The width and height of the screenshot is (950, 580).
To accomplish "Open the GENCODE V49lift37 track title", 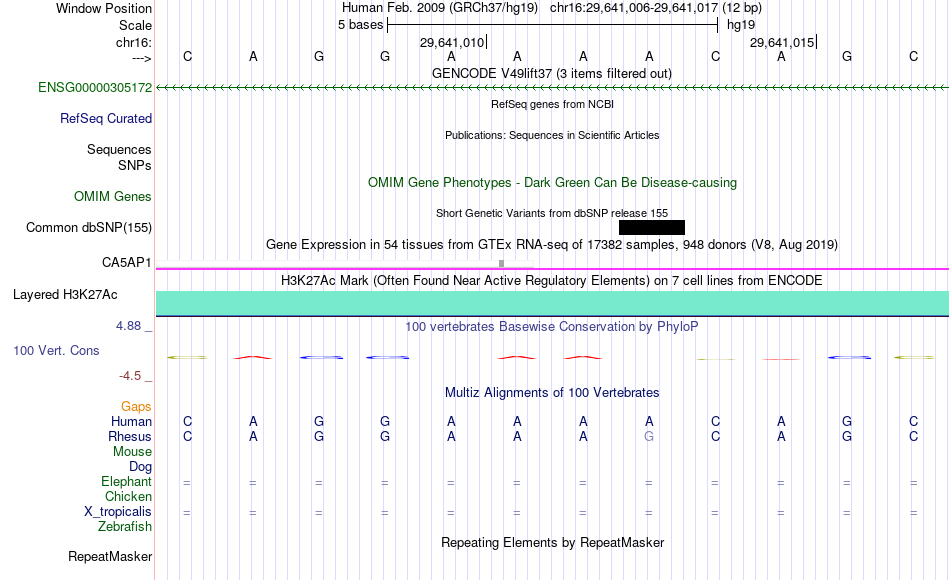I will tap(552, 73).
